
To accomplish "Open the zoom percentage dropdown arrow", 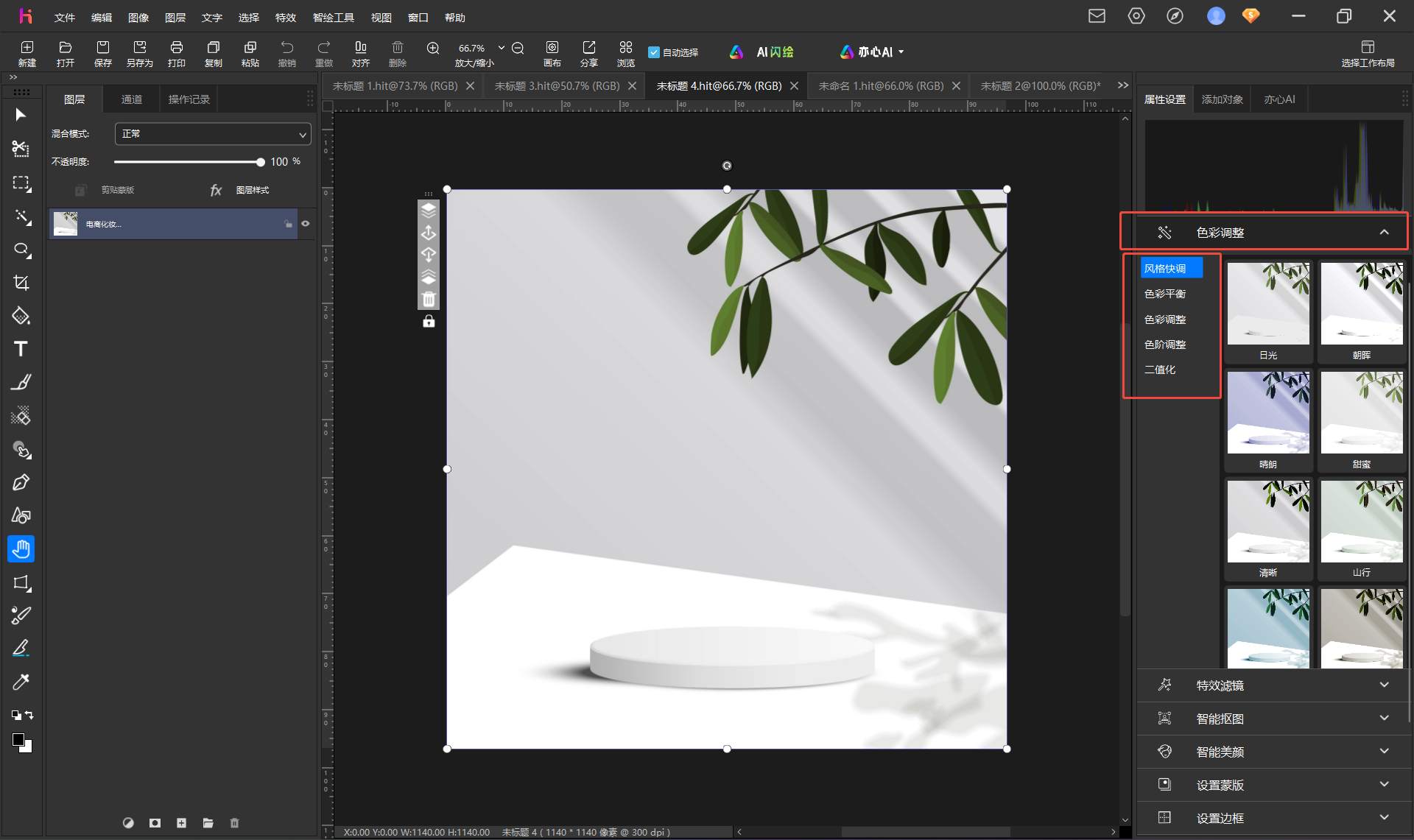I will [x=502, y=48].
